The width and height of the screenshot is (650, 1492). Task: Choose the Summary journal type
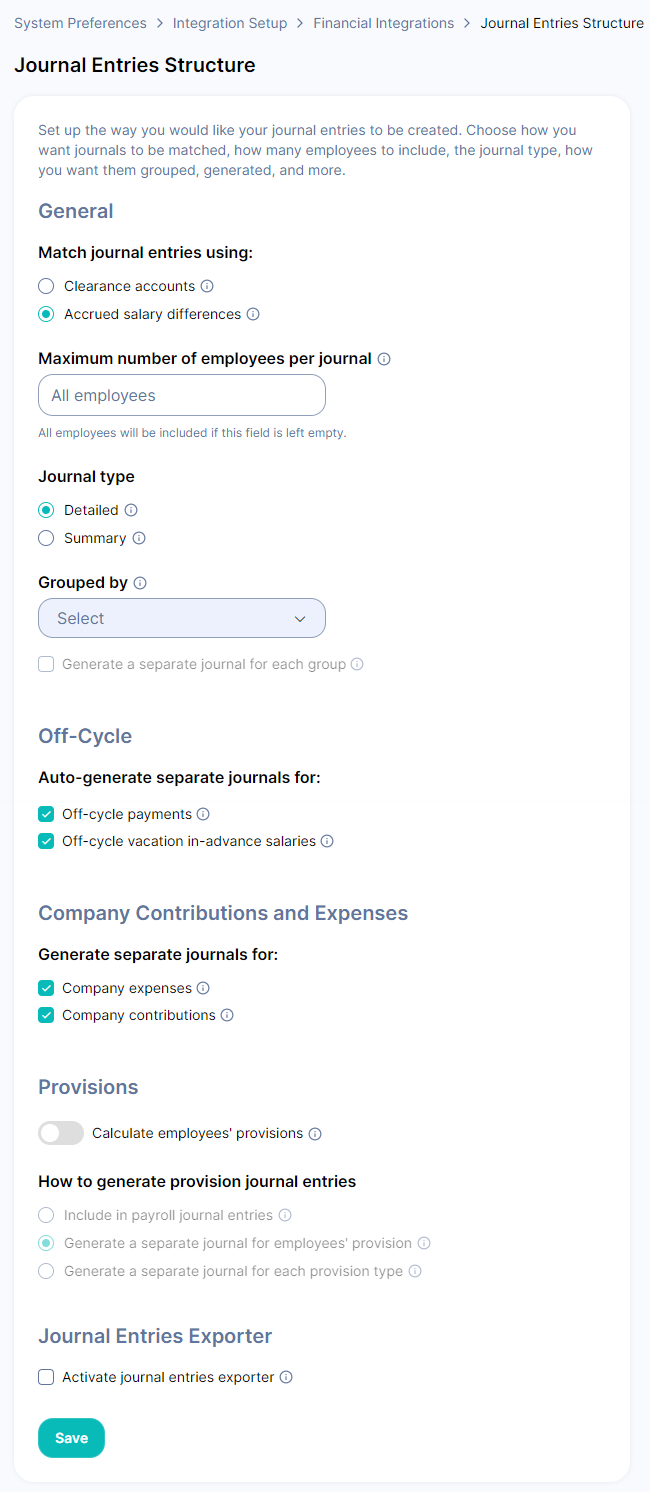pos(46,538)
